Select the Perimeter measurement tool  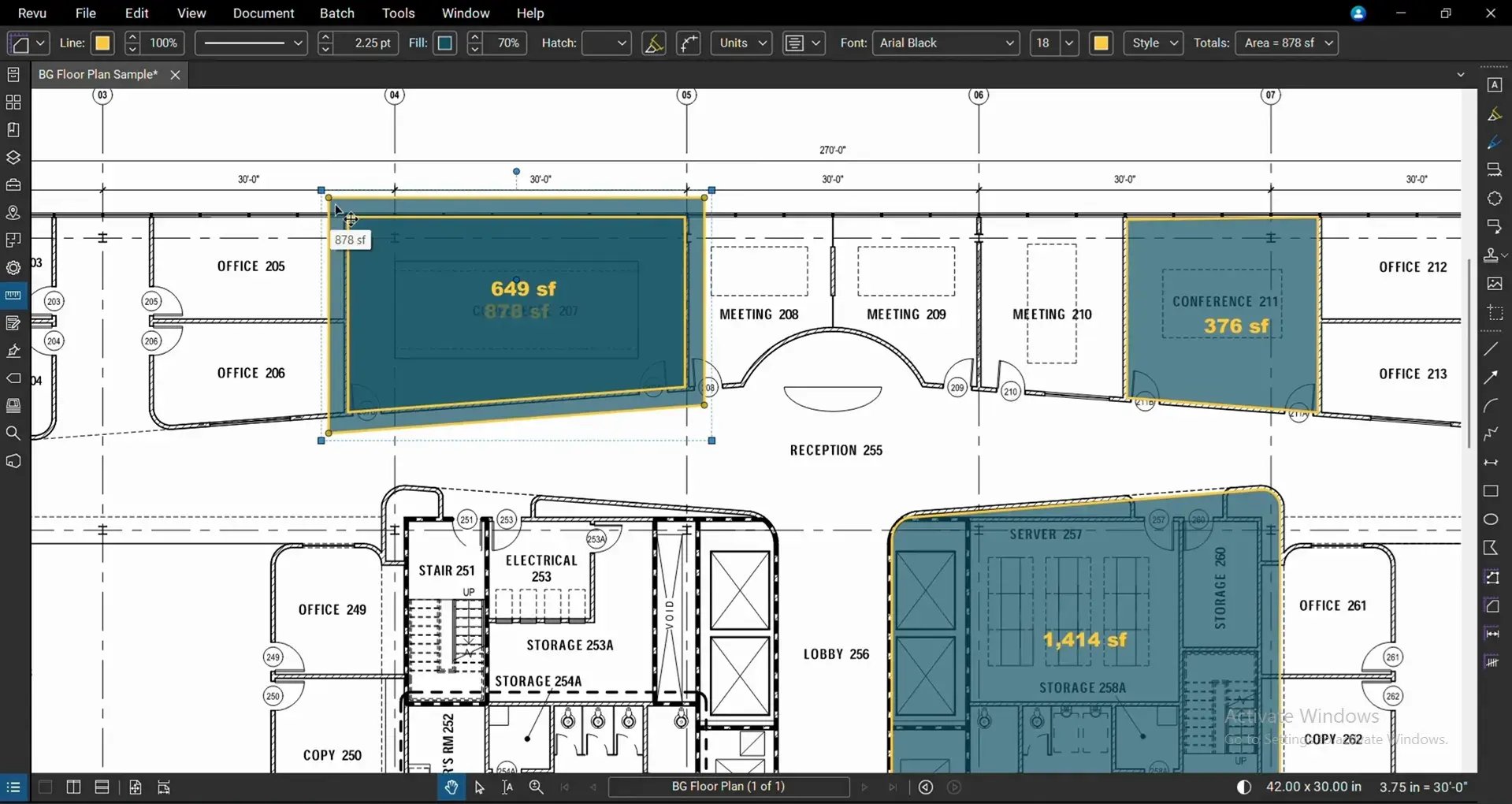coord(1492,577)
